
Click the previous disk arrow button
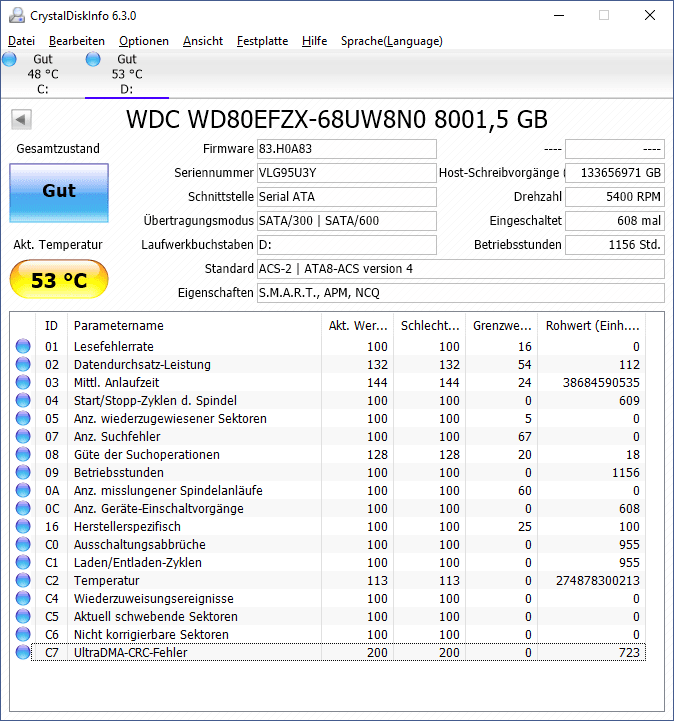click(21, 120)
